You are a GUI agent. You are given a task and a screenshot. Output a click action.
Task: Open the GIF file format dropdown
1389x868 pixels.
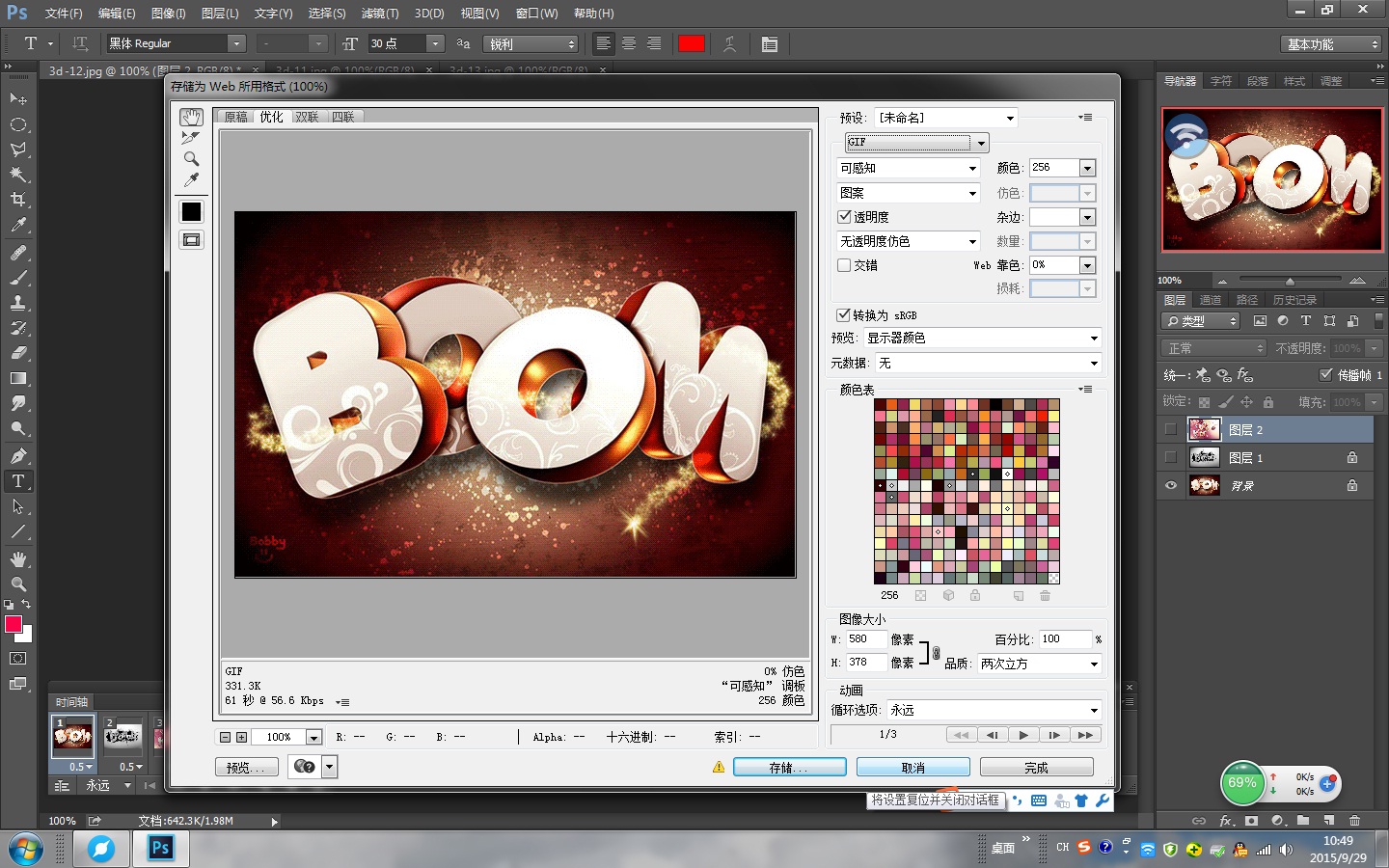[917, 143]
